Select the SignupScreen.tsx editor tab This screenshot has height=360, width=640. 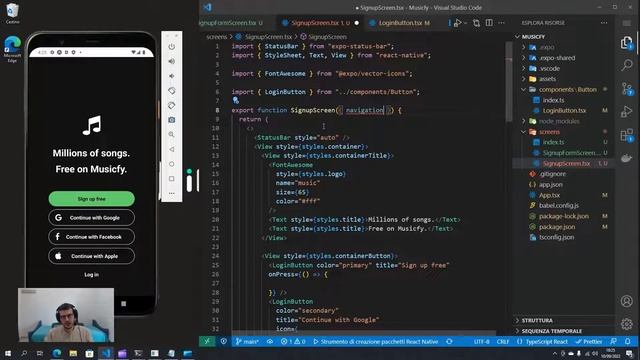point(319,23)
